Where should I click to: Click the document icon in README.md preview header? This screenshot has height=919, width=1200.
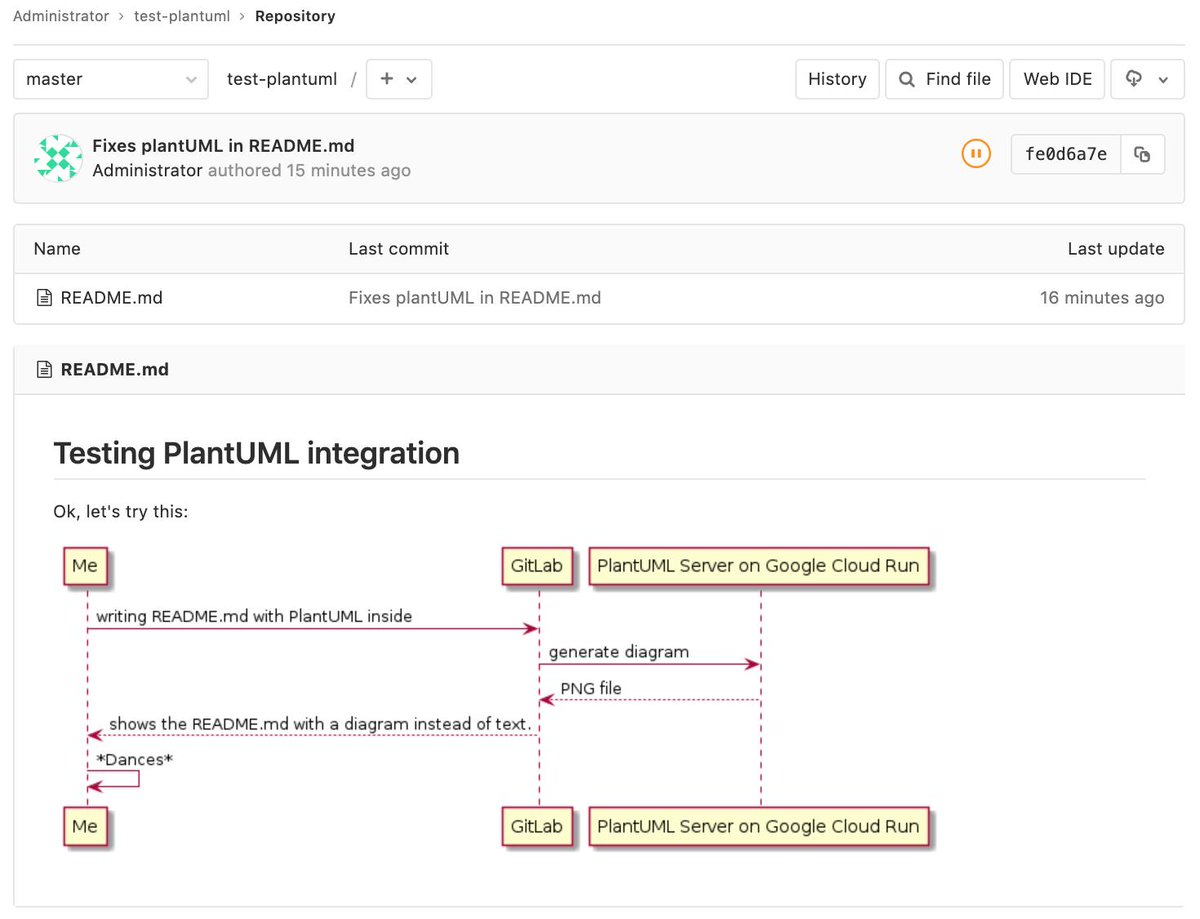click(43, 370)
